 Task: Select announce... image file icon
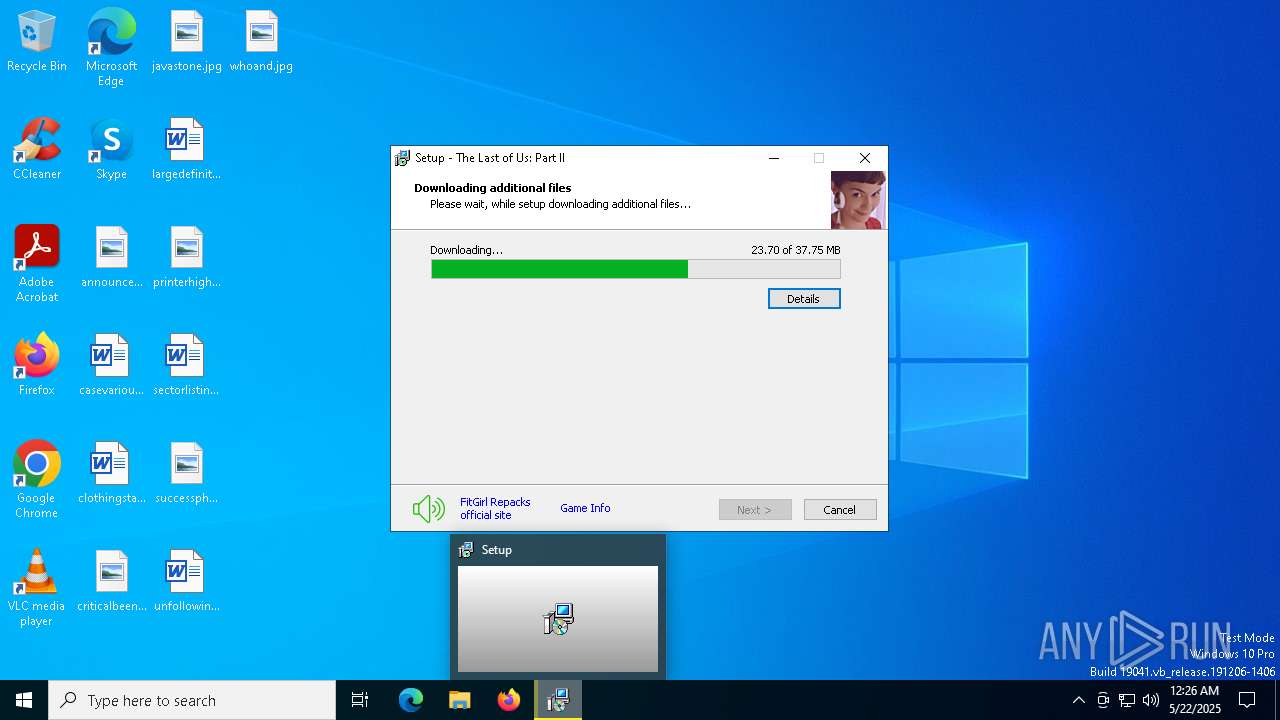tap(111, 258)
